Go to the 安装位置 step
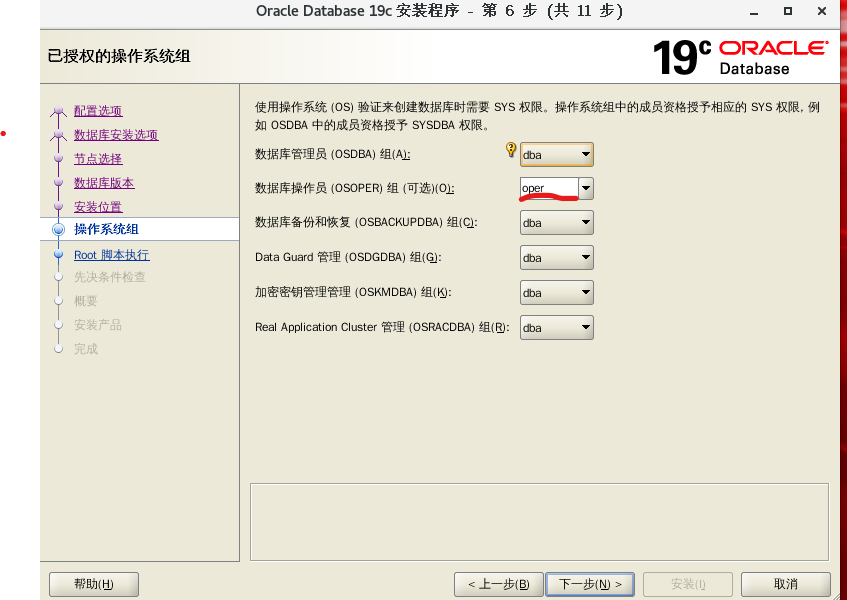The height and width of the screenshot is (600, 847). coord(98,207)
